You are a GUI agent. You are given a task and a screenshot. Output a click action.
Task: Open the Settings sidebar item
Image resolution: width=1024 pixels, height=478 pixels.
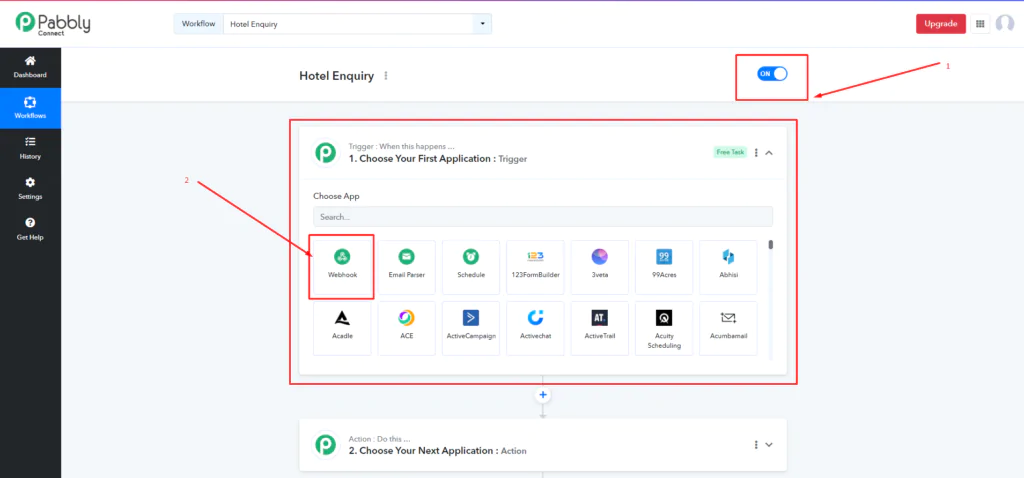click(x=30, y=189)
